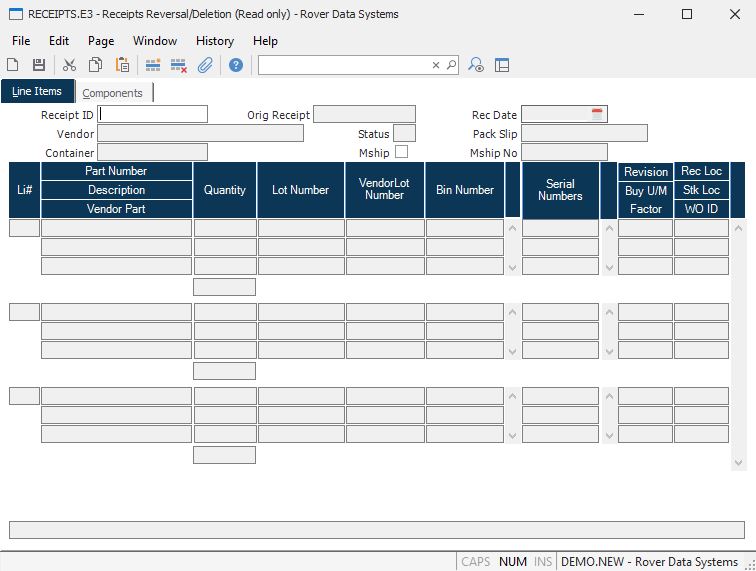Click the up arrow beside first Serial Numbers row
This screenshot has width=756, height=571.
pyautogui.click(x=609, y=228)
